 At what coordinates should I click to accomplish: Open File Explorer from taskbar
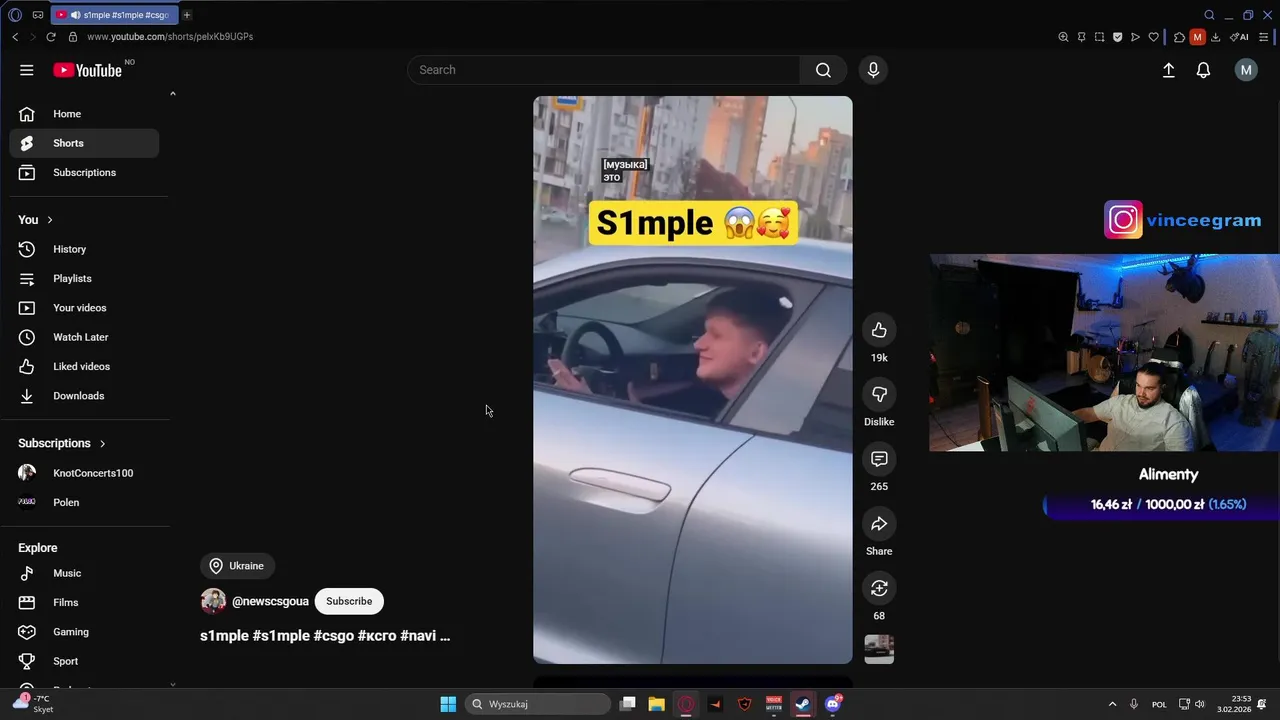point(656,704)
